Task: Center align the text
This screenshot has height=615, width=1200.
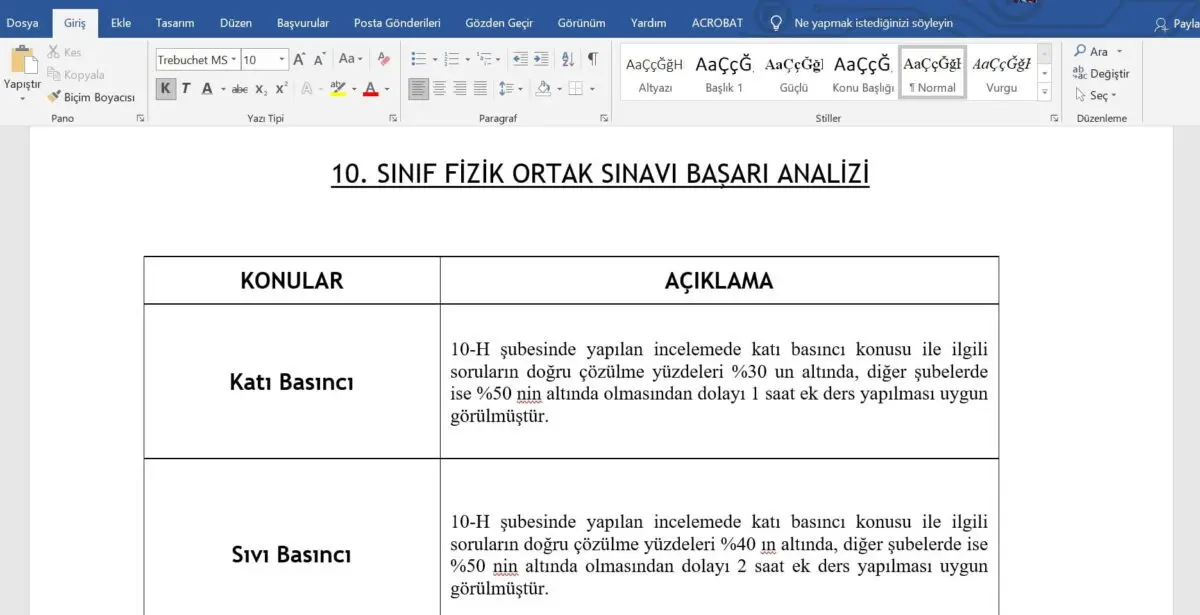Action: tap(439, 89)
